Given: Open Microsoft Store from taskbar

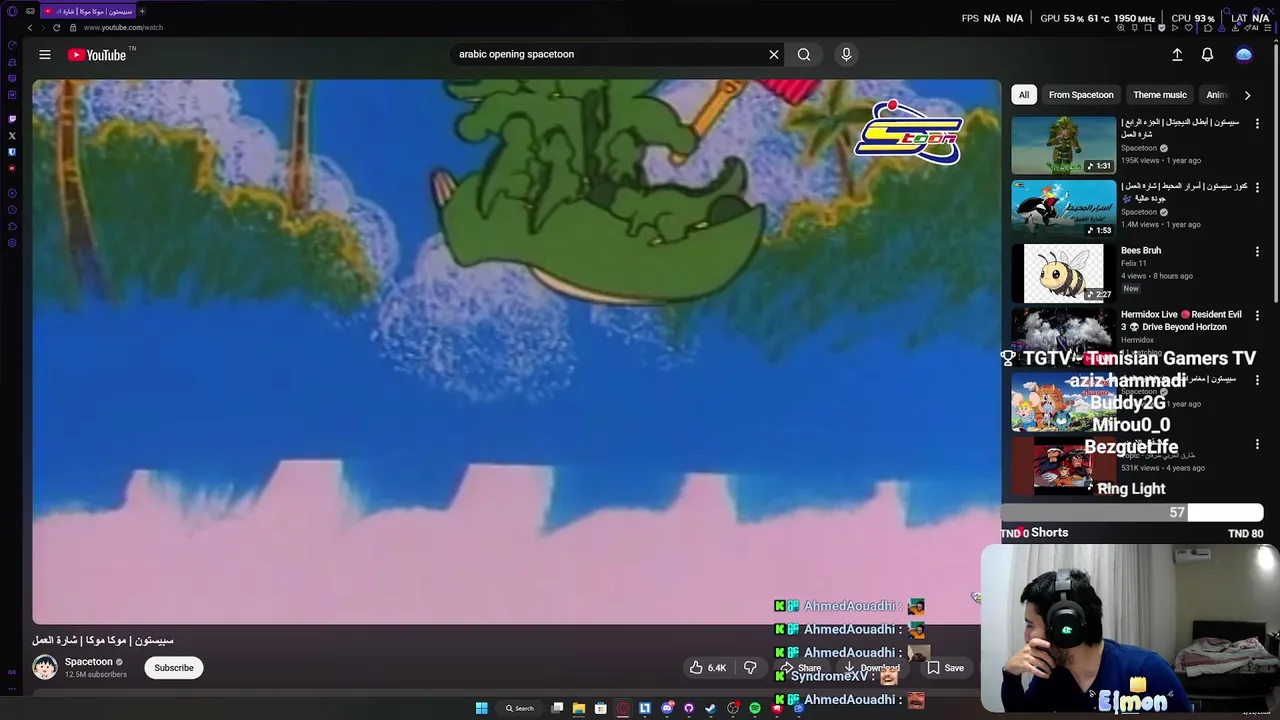Looking at the screenshot, I should click(x=600, y=708).
